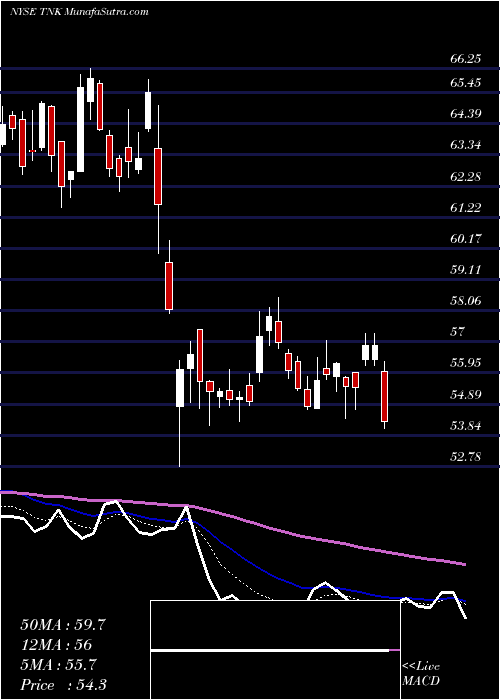Select the 64.39 price level label
Screen dimensions: 500x700
click(x=466, y=114)
